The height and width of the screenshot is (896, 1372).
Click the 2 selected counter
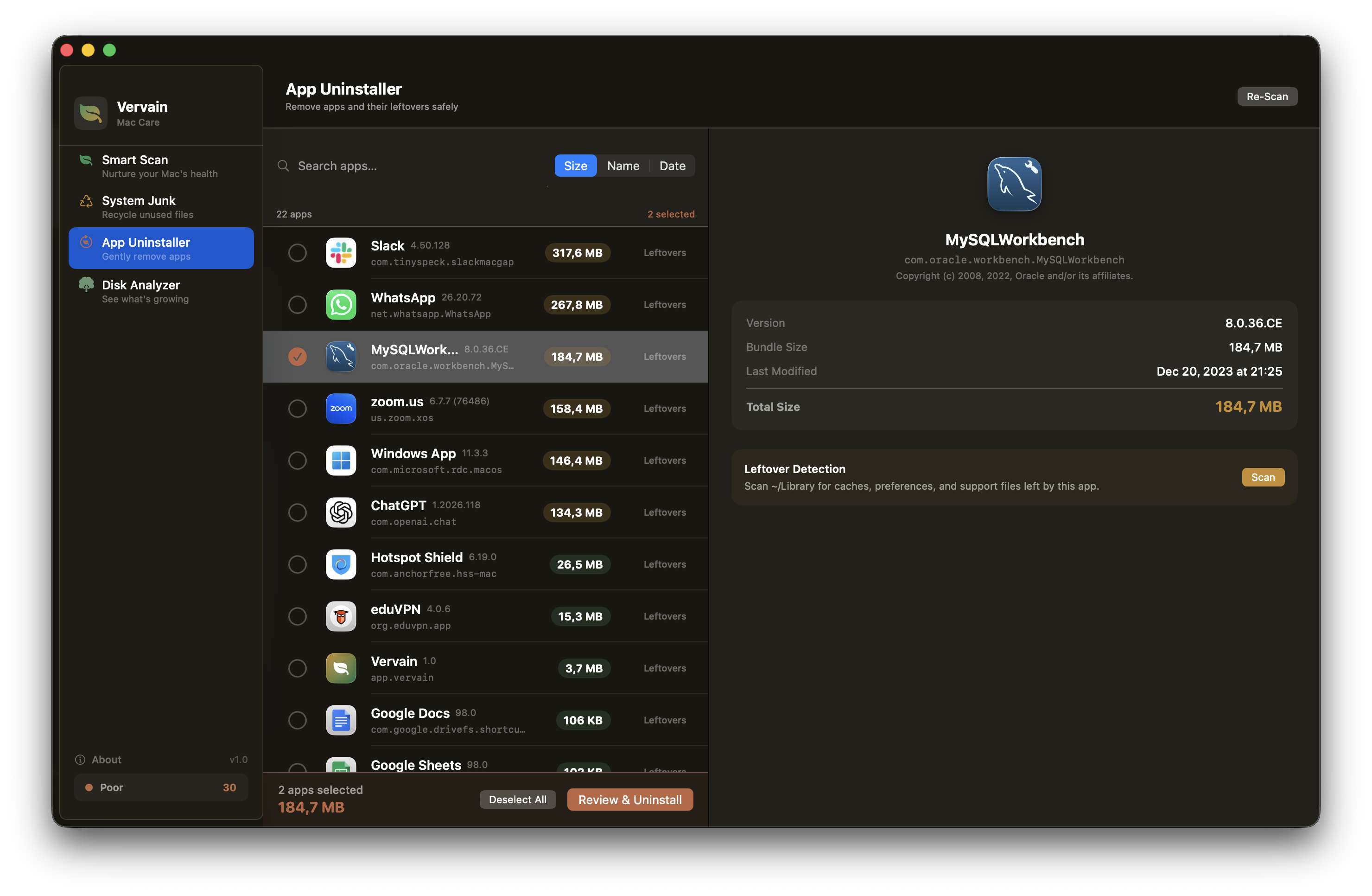click(x=670, y=214)
